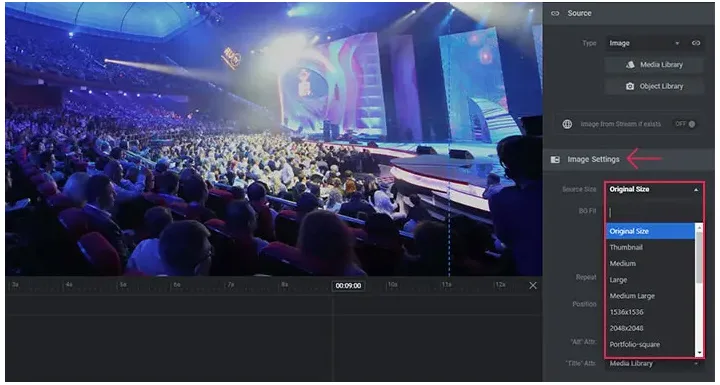Click the scrollbar down arrow in size list
This screenshot has height=385, width=720.
click(699, 353)
